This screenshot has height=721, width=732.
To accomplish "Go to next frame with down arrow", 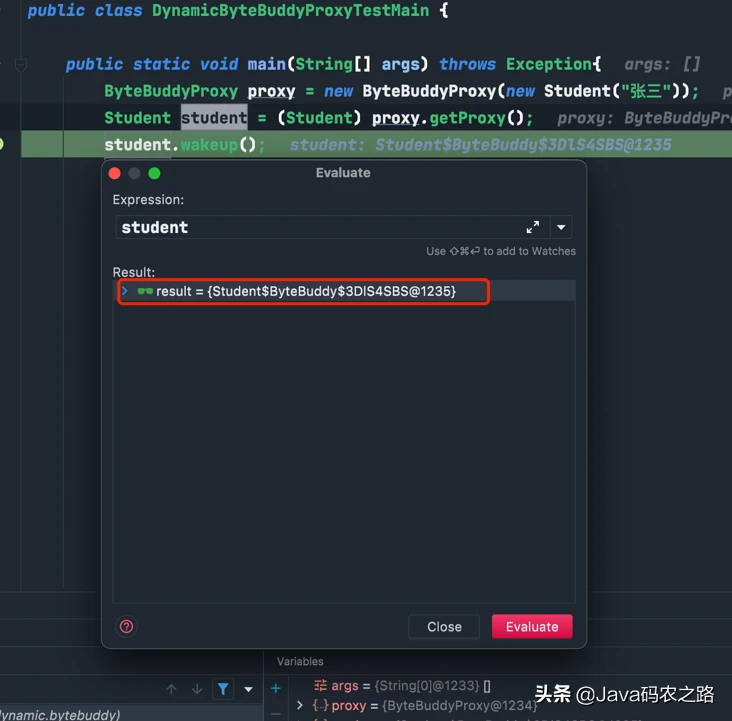I will tap(197, 689).
